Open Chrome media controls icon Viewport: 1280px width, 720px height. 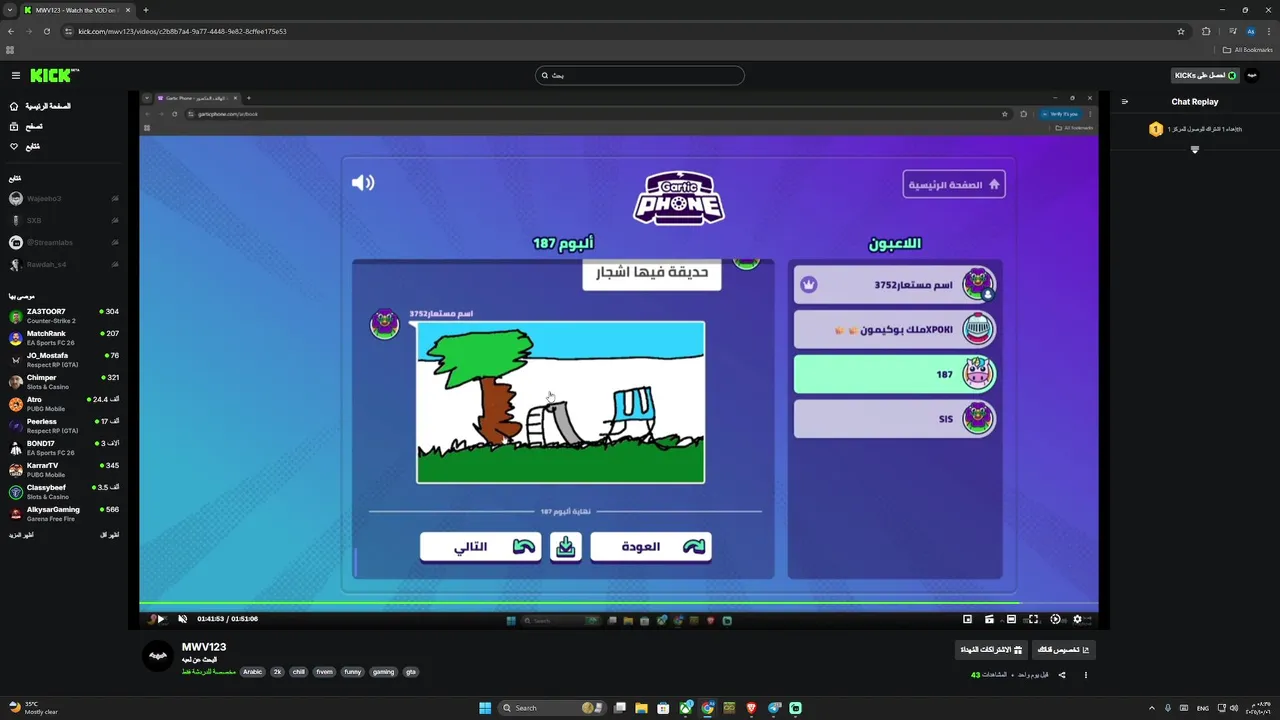point(1232,31)
